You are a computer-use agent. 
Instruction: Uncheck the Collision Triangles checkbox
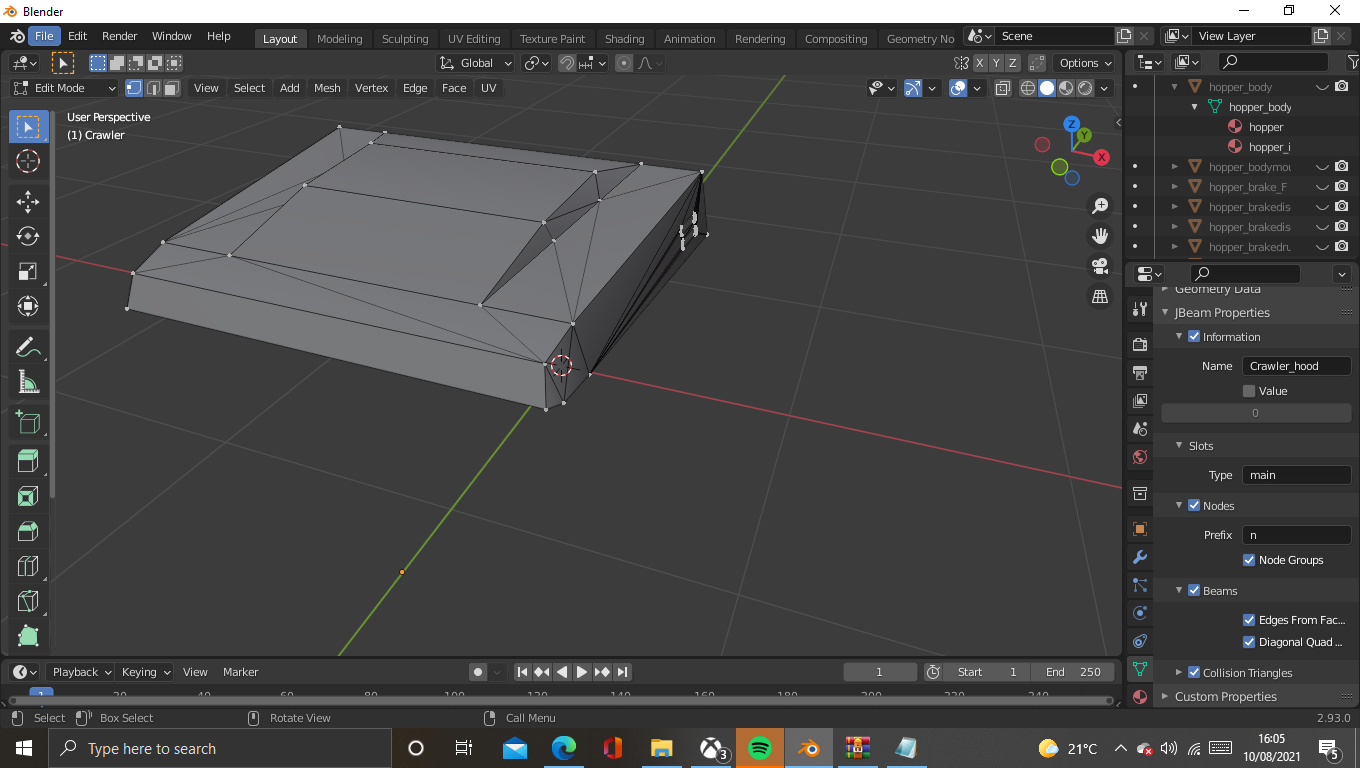click(1194, 673)
